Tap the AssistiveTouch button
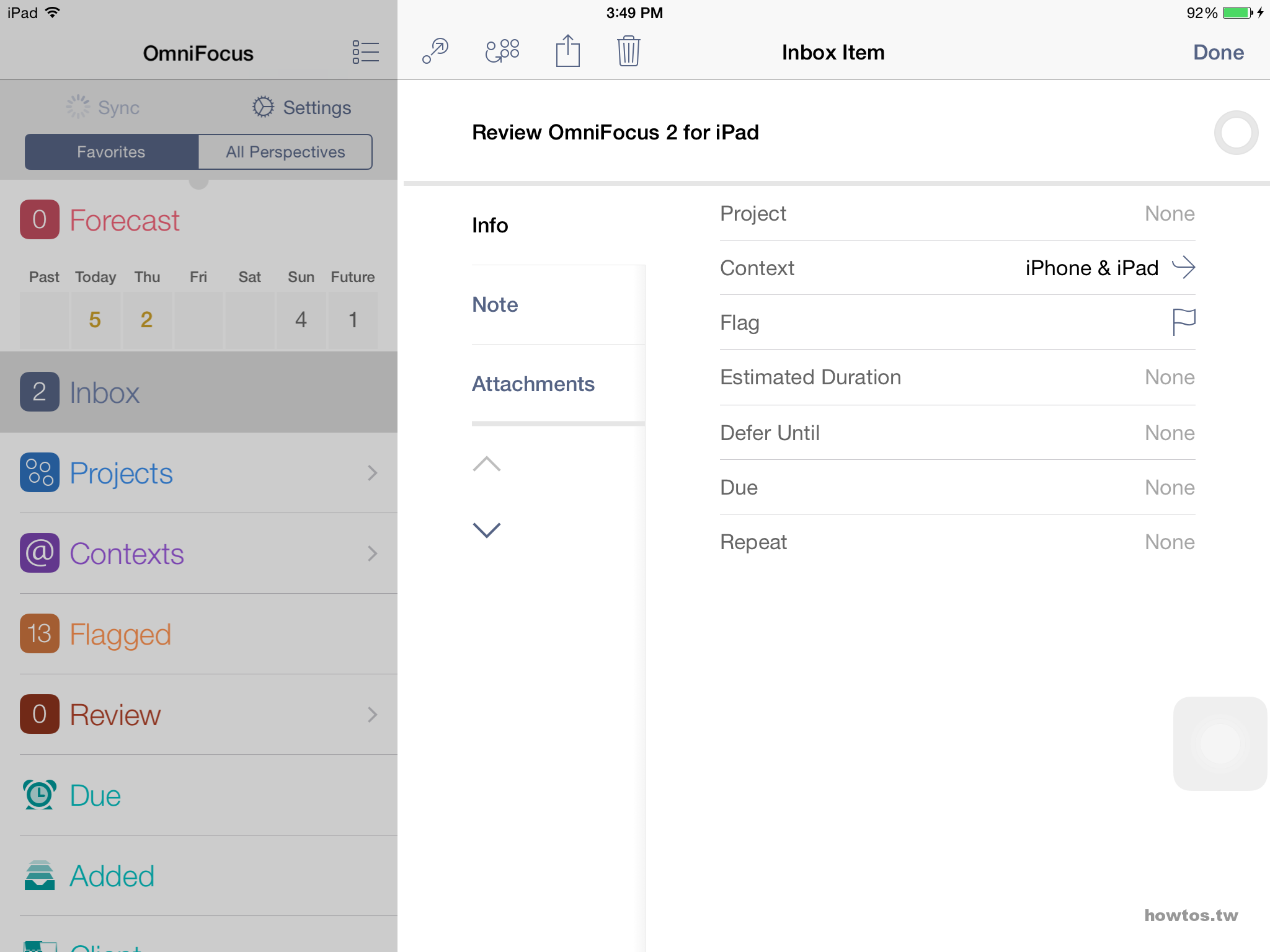 [x=1220, y=744]
